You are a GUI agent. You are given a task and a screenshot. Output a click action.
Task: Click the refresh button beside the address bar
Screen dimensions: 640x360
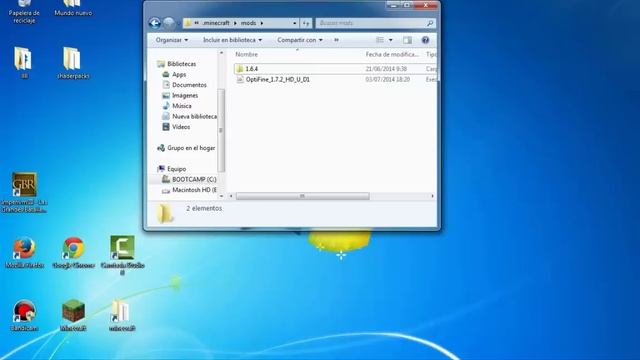tap(306, 23)
